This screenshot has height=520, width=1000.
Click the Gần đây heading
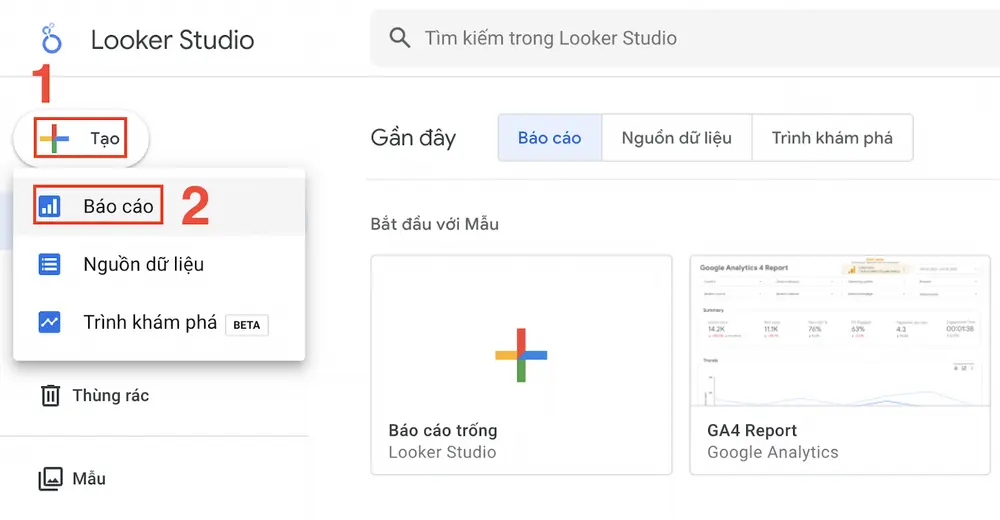[x=413, y=138]
